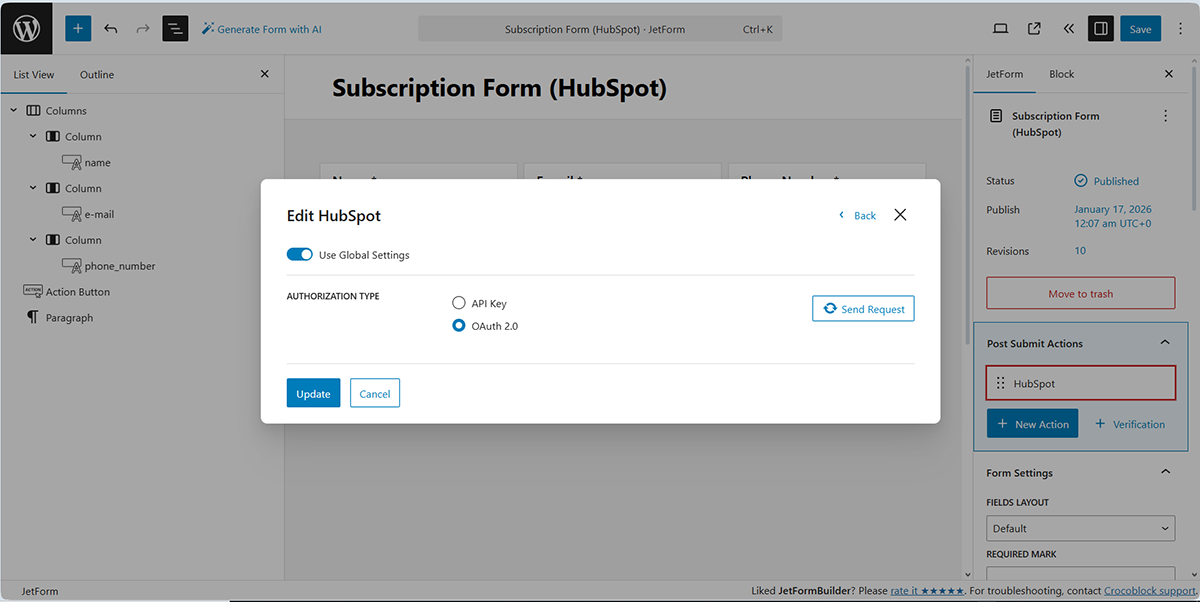The height and width of the screenshot is (602, 1200).
Task: Click the phone_number field block icon
Action: (x=71, y=266)
